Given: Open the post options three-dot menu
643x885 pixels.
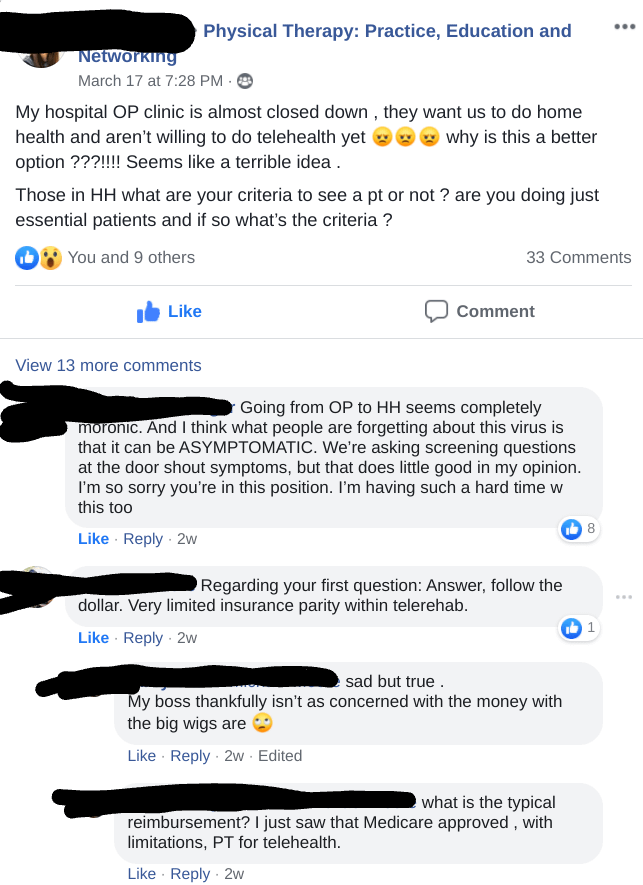Looking at the screenshot, I should click(x=624, y=27).
